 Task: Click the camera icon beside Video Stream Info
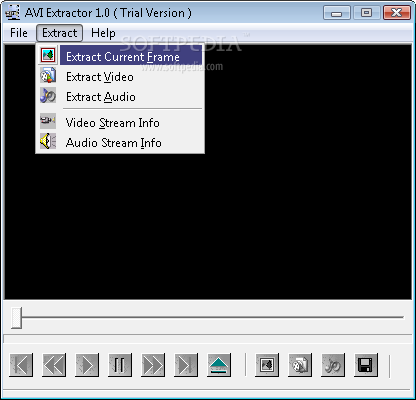pos(48,121)
